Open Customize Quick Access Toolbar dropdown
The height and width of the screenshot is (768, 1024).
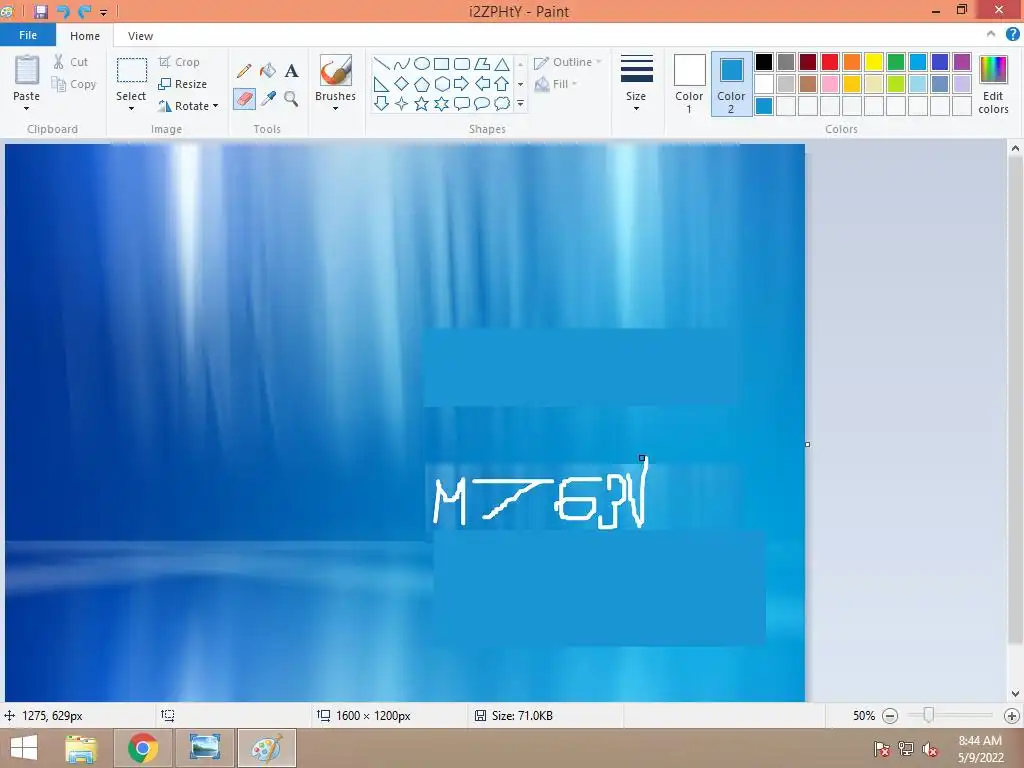click(103, 12)
